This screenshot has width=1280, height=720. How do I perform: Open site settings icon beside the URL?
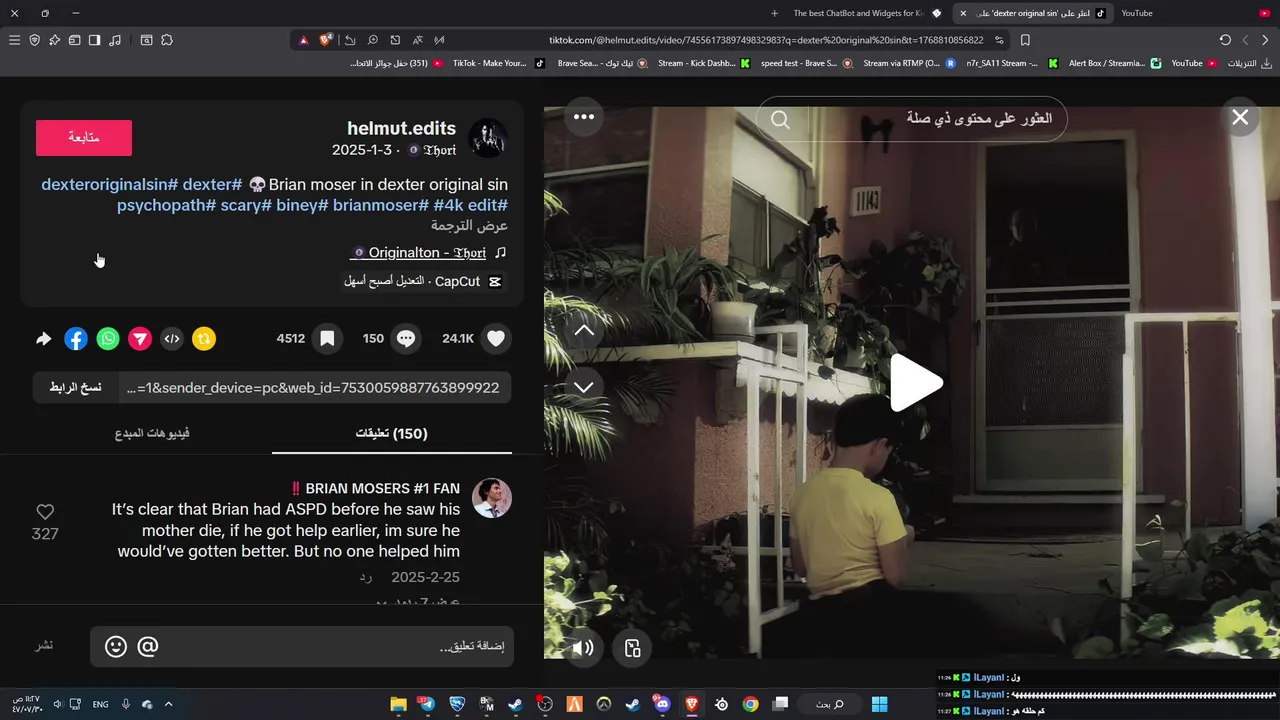pos(999,40)
